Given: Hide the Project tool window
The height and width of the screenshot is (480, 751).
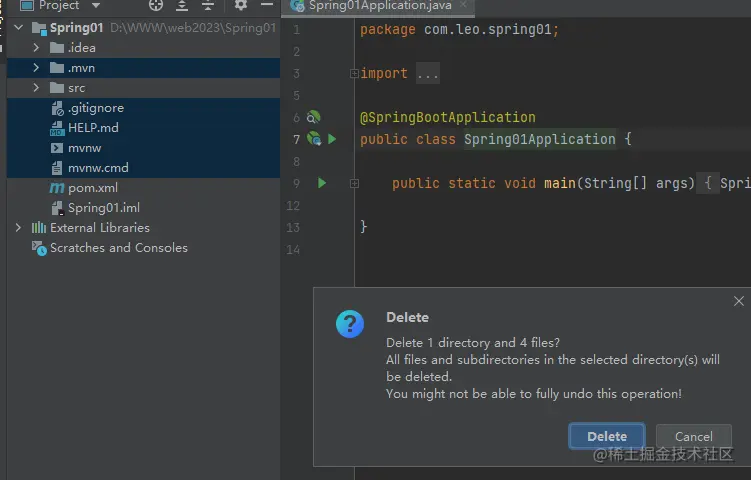Looking at the screenshot, I should click(x=267, y=5).
